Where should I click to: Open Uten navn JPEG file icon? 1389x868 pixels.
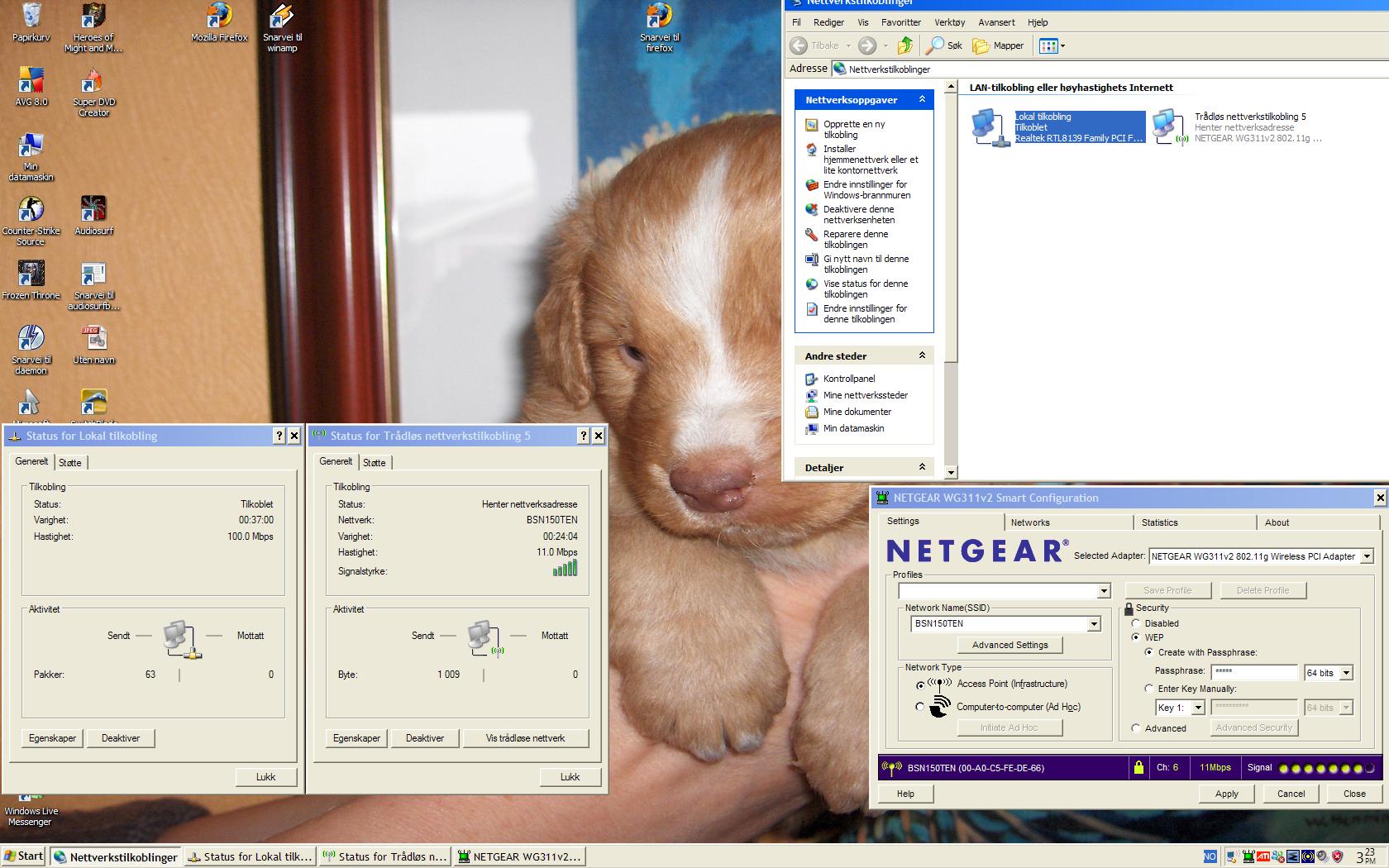[x=93, y=345]
